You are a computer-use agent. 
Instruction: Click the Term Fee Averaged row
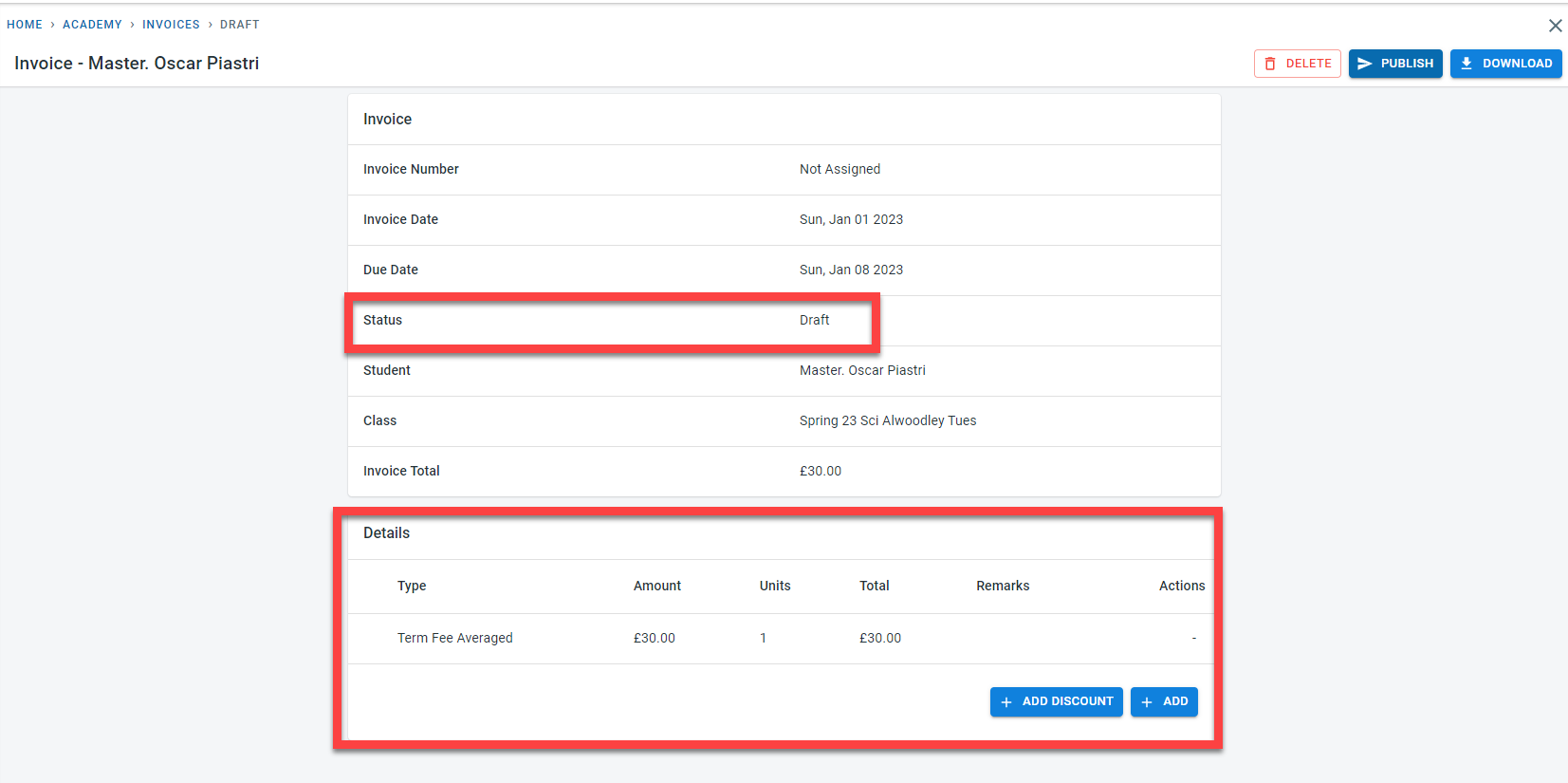(454, 638)
